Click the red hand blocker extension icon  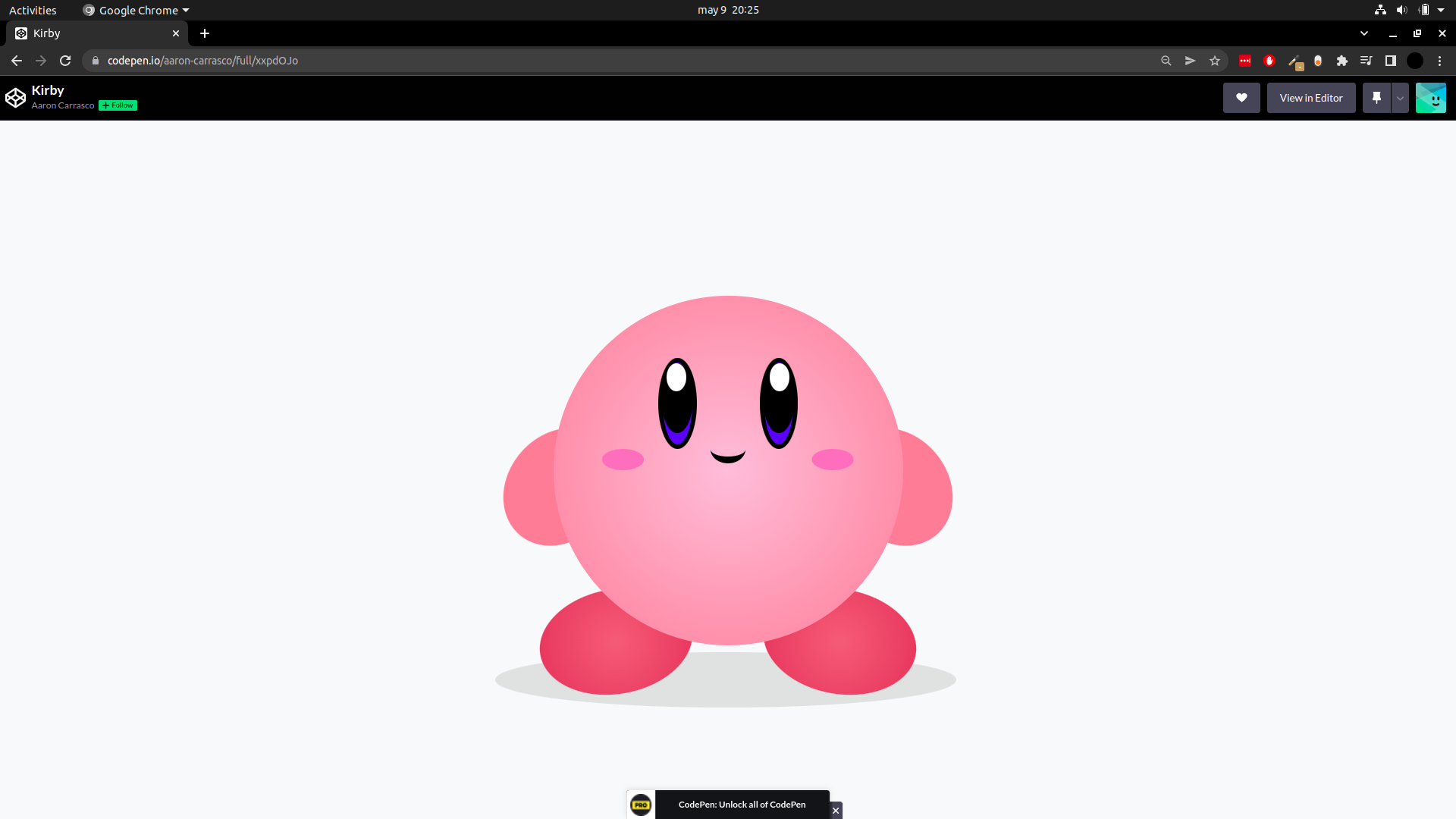coord(1269,61)
